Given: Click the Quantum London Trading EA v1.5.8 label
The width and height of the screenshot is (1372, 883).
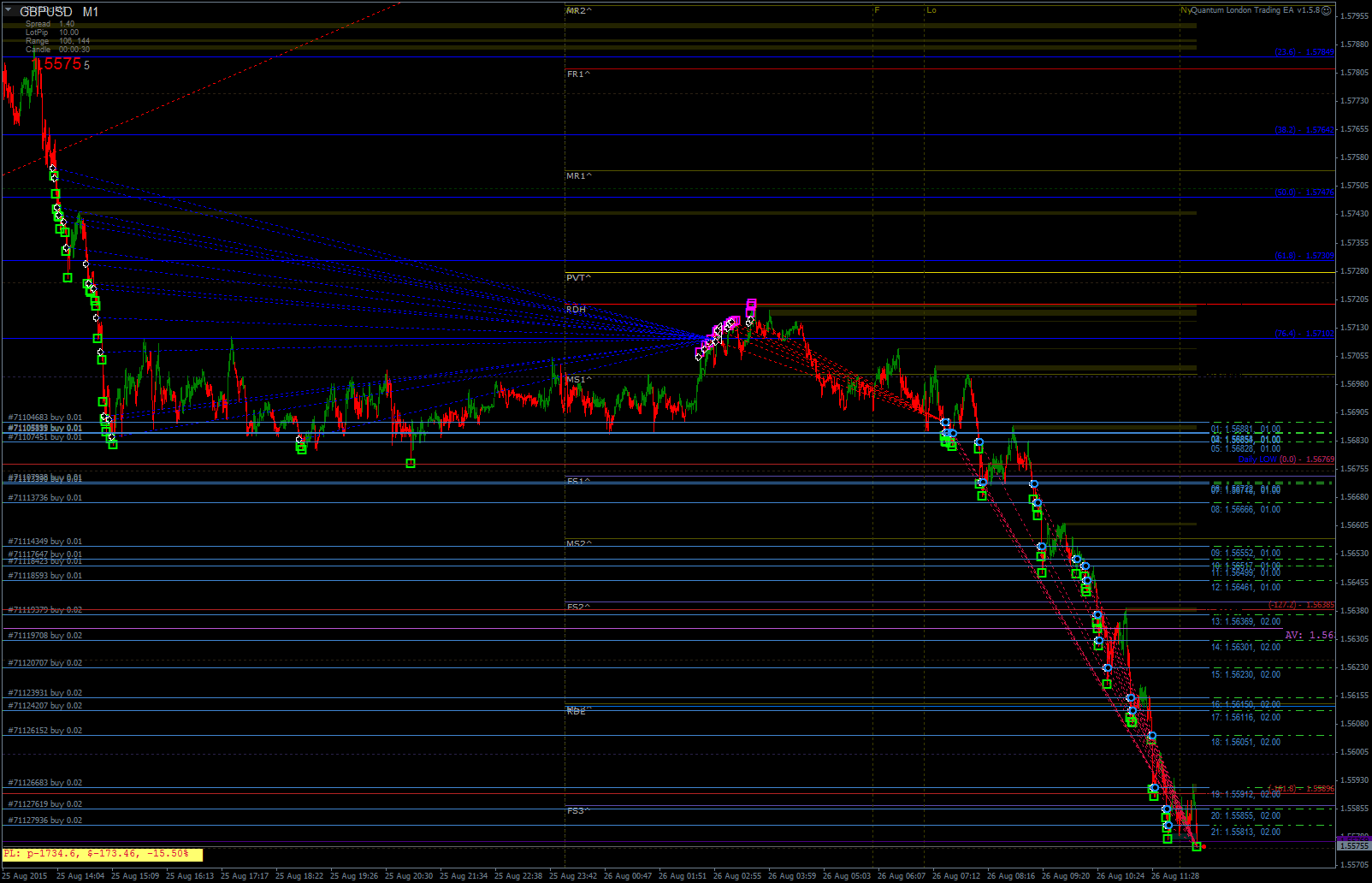Looking at the screenshot, I should click(x=1255, y=10).
